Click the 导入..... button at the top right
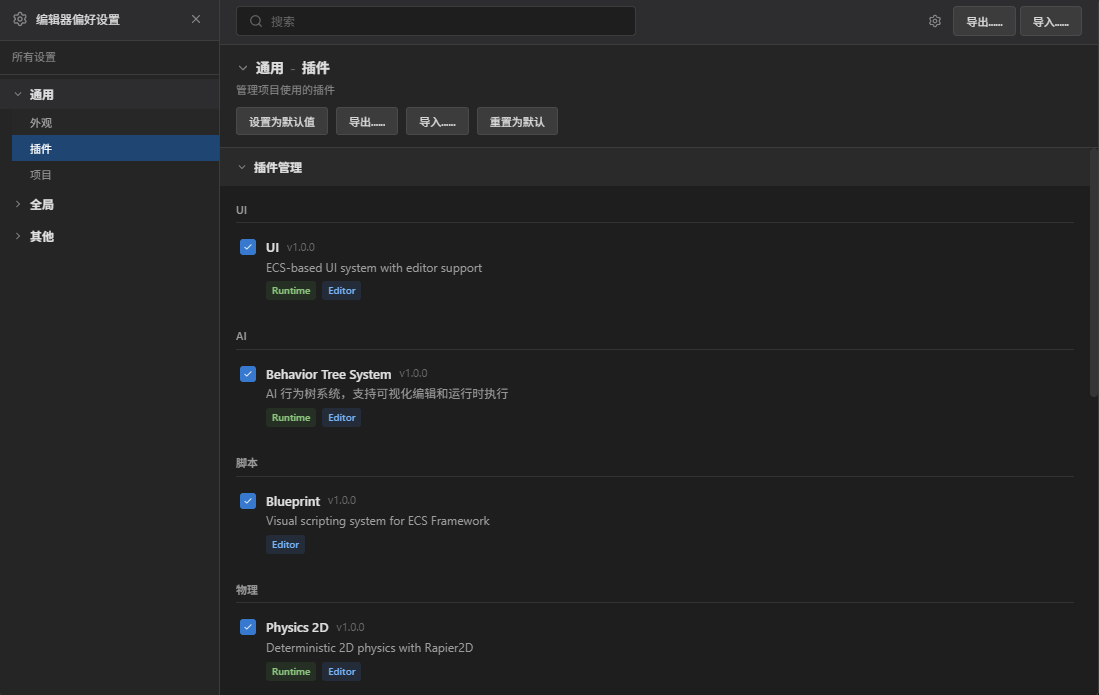Image resolution: width=1099 pixels, height=695 pixels. pyautogui.click(x=1051, y=20)
